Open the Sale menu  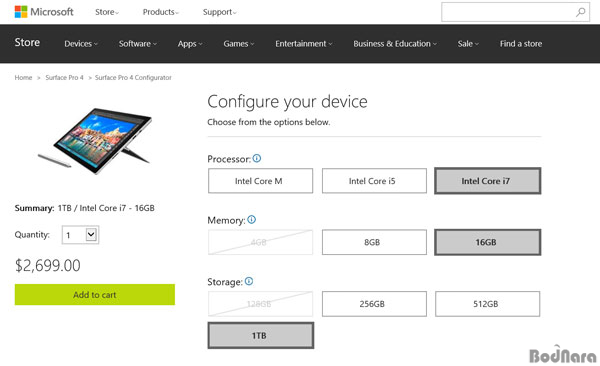(468, 44)
